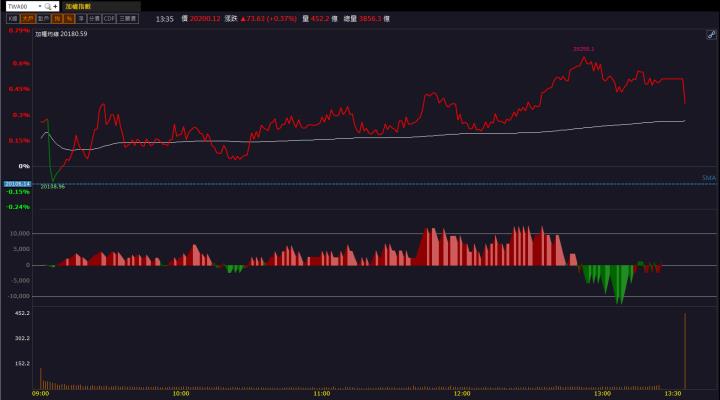The width and height of the screenshot is (720, 400).
Task: Click the chart link icon at top right
Action: click(x=711, y=34)
